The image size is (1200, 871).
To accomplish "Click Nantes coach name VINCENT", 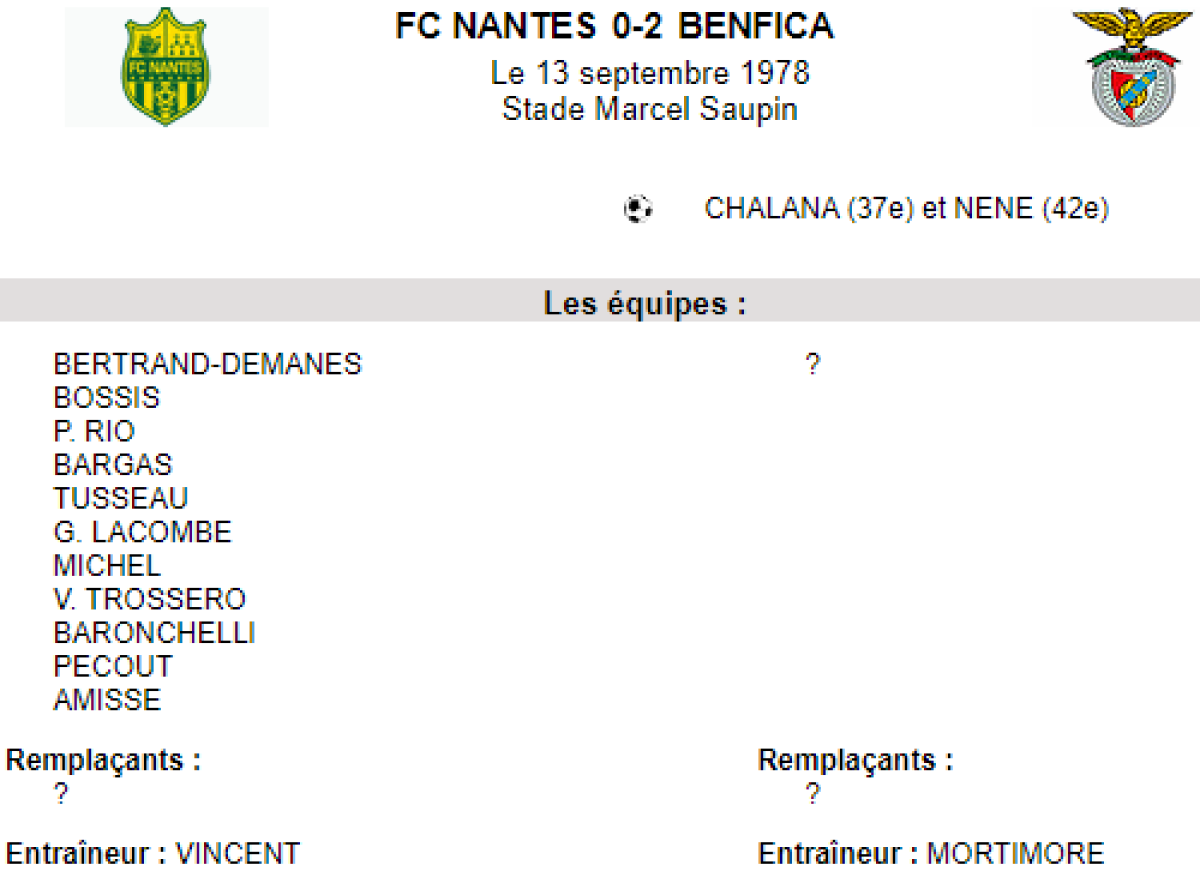I will coord(238,854).
